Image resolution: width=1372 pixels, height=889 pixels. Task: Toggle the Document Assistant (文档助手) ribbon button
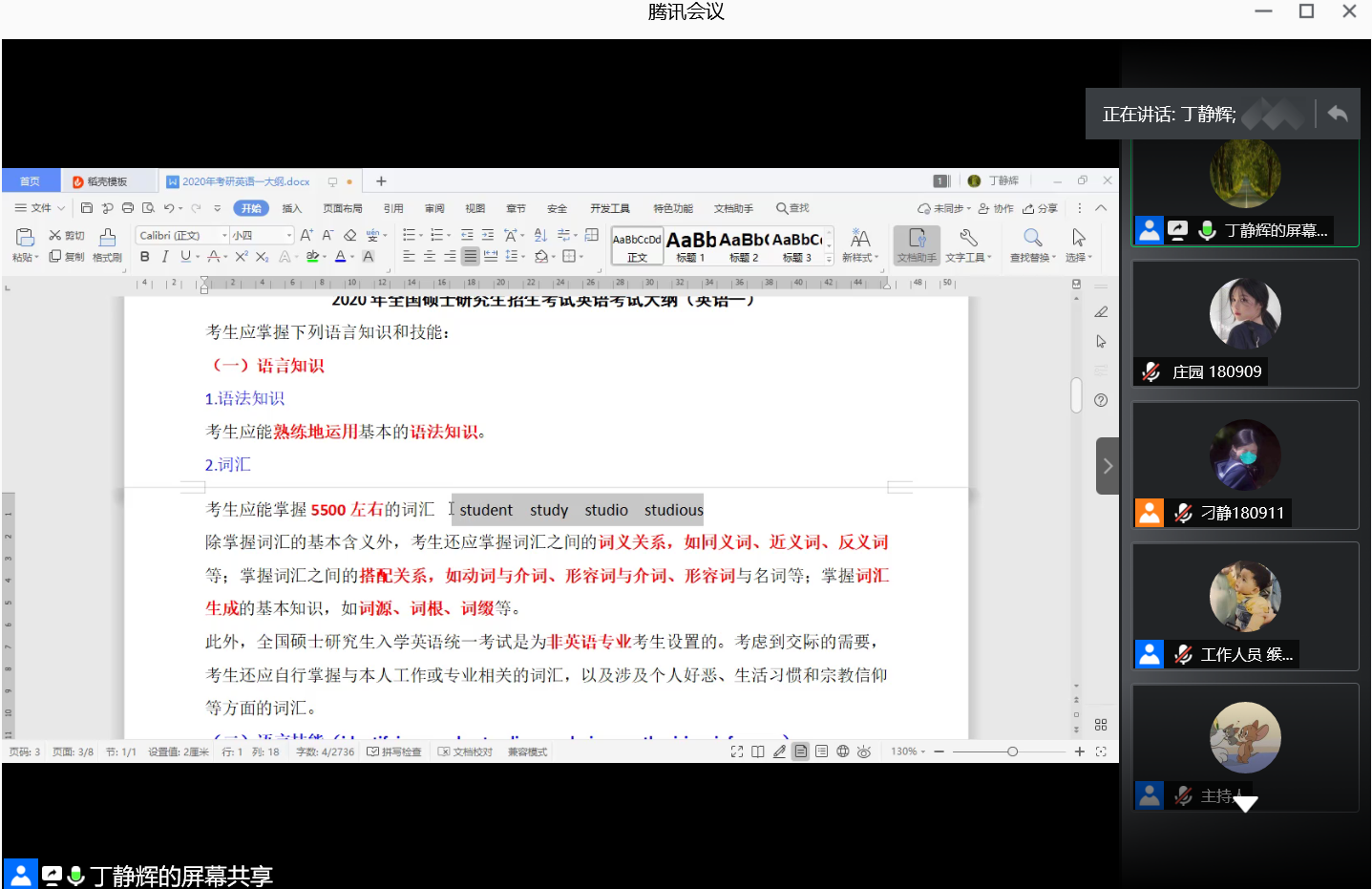point(917,244)
